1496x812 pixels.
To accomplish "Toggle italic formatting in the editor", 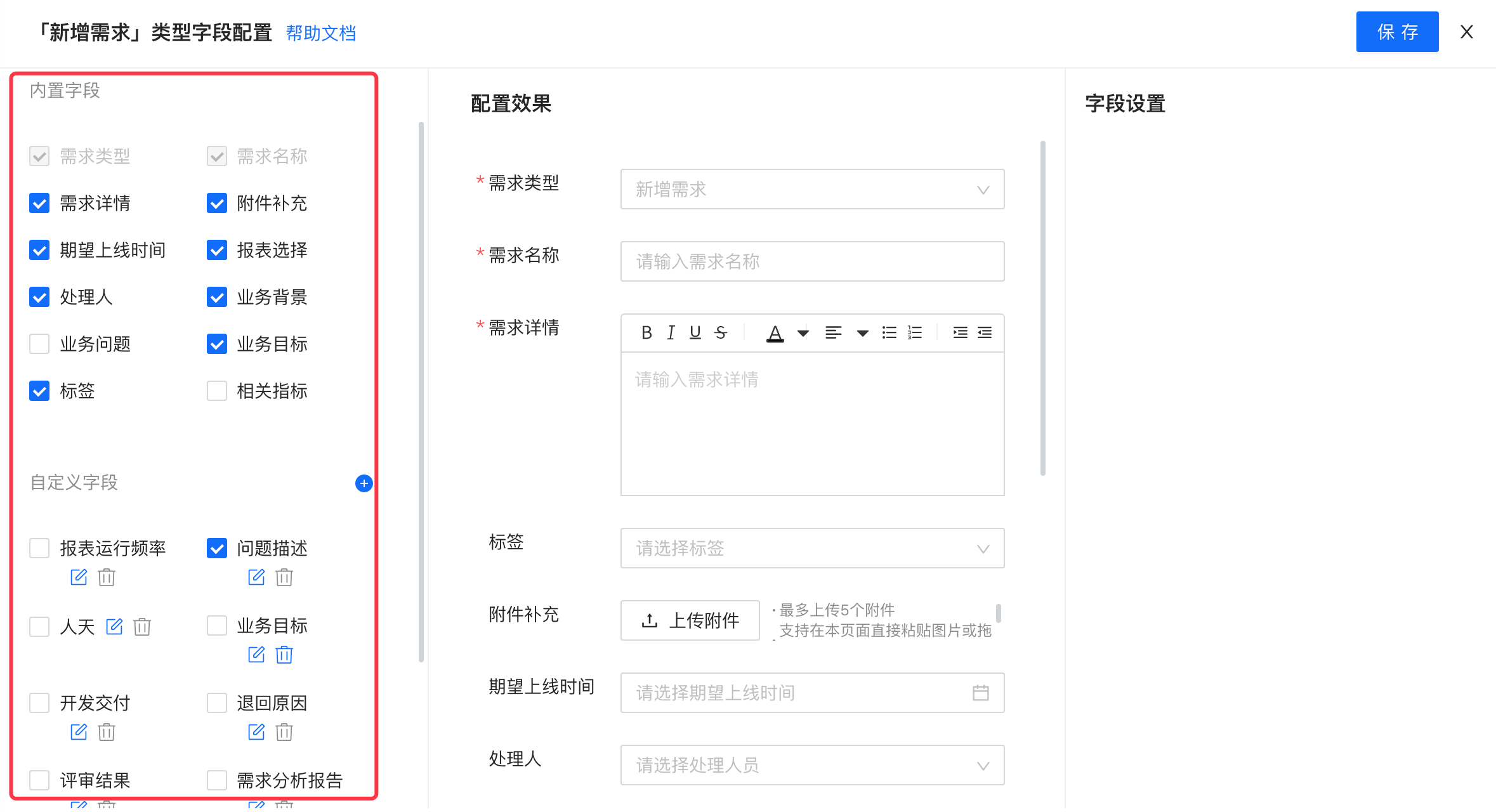I will pos(671,332).
